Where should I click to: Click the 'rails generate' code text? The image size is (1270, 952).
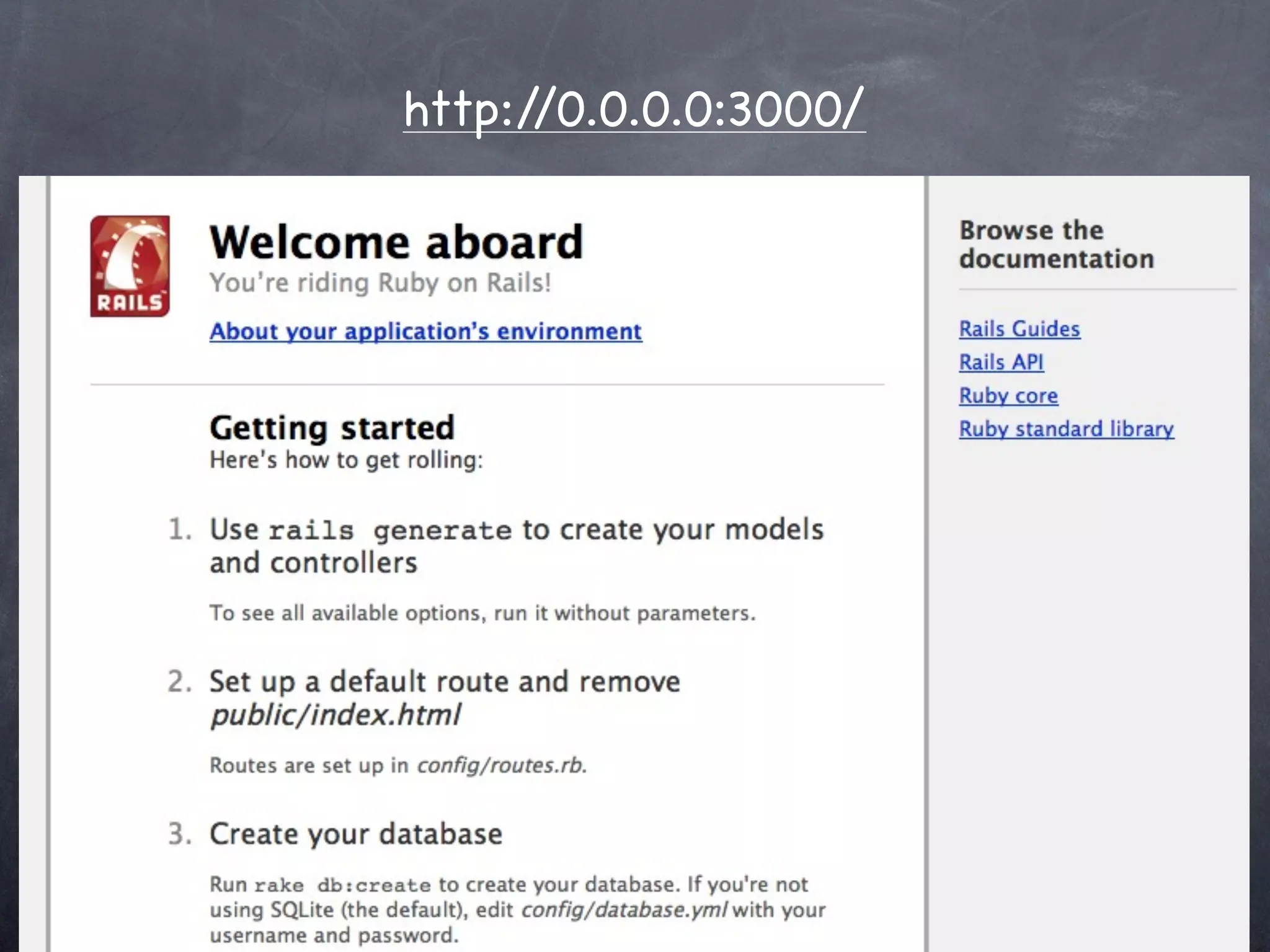coord(390,531)
